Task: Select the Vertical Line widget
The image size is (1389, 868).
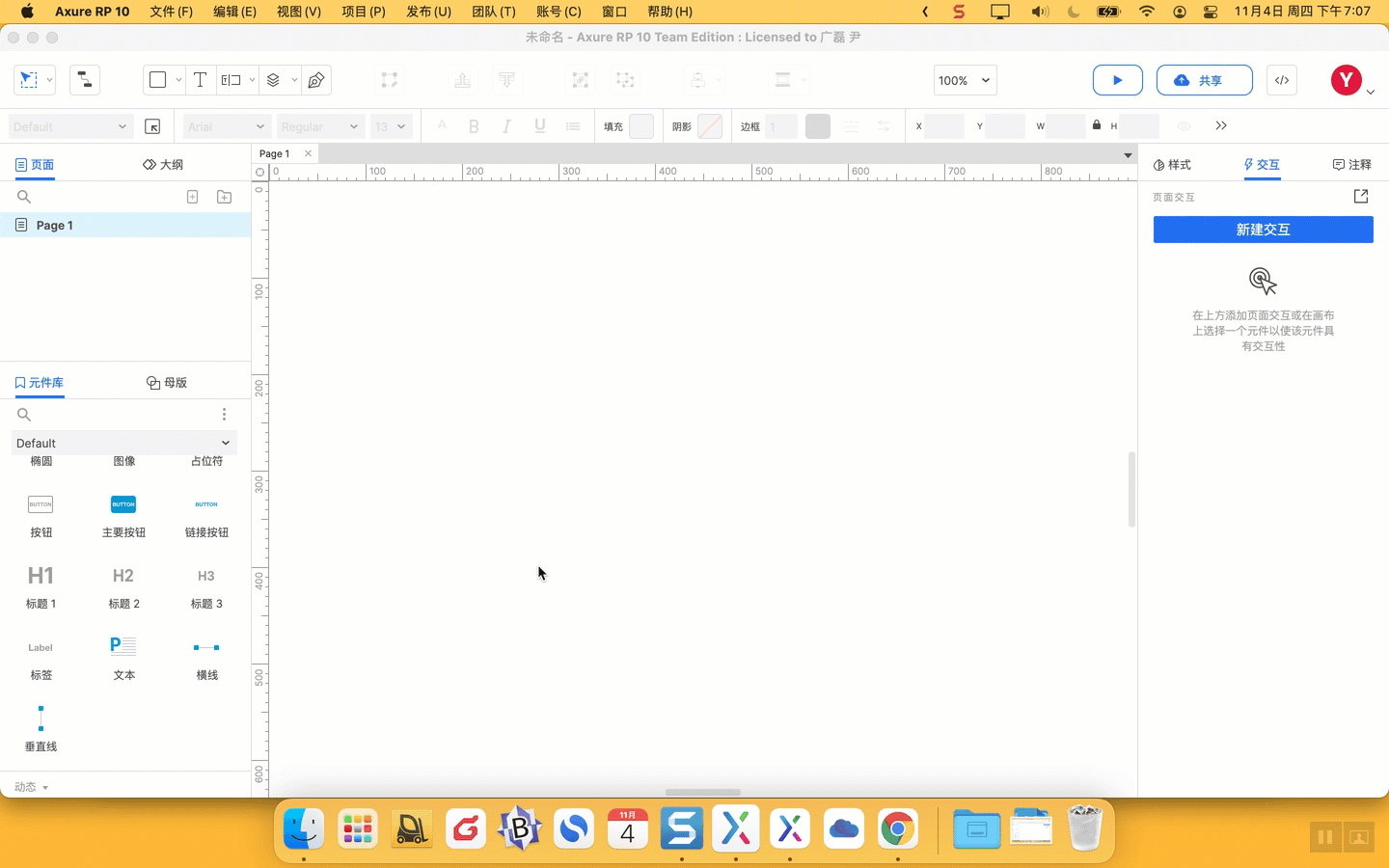Action: [41, 729]
